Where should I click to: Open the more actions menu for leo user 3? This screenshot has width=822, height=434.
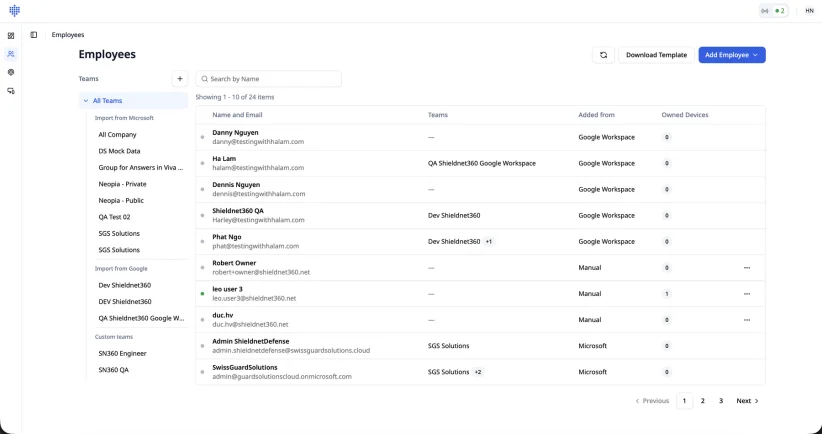[x=747, y=294]
